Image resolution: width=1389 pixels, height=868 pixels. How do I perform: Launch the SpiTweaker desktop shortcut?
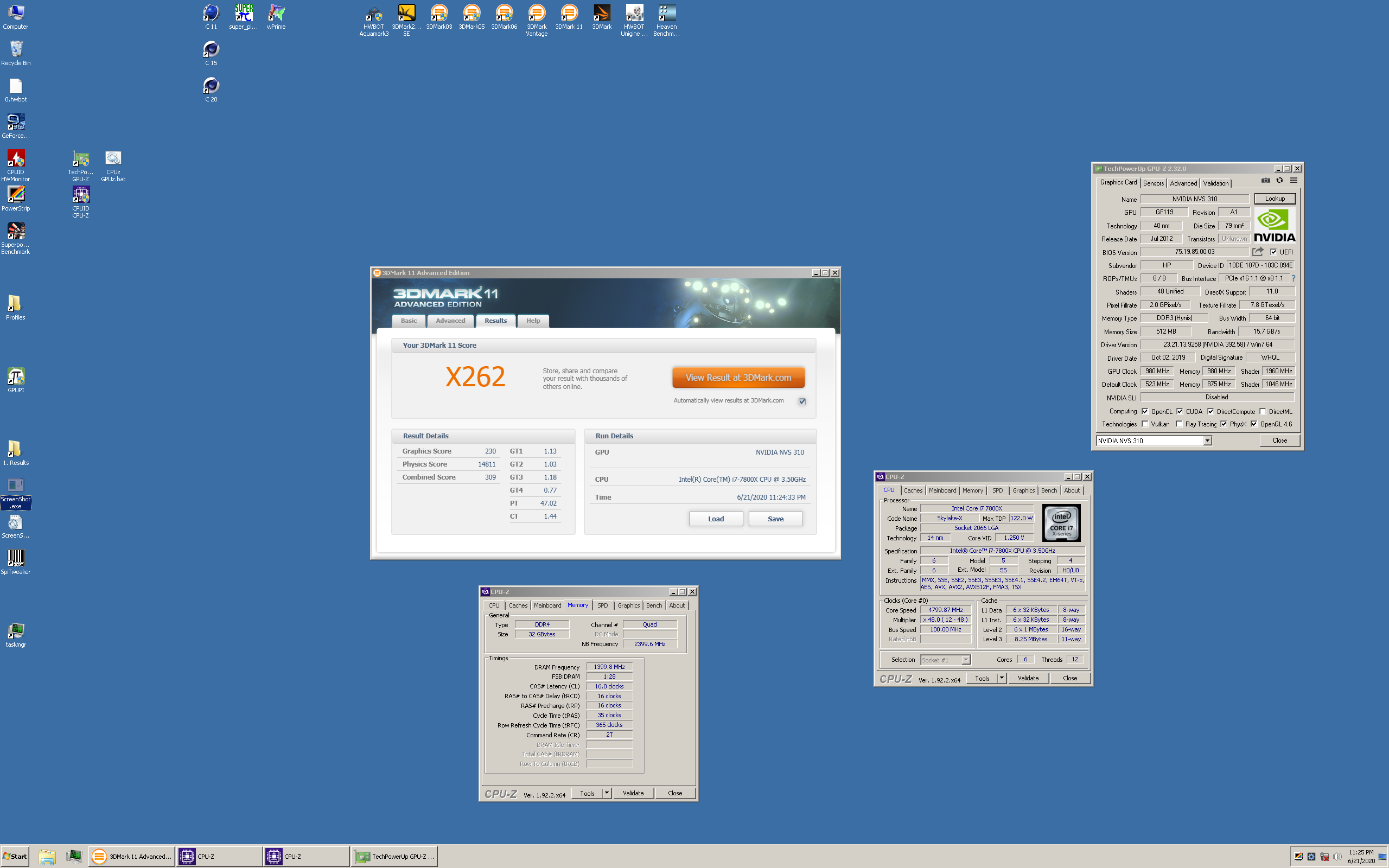[x=16, y=562]
